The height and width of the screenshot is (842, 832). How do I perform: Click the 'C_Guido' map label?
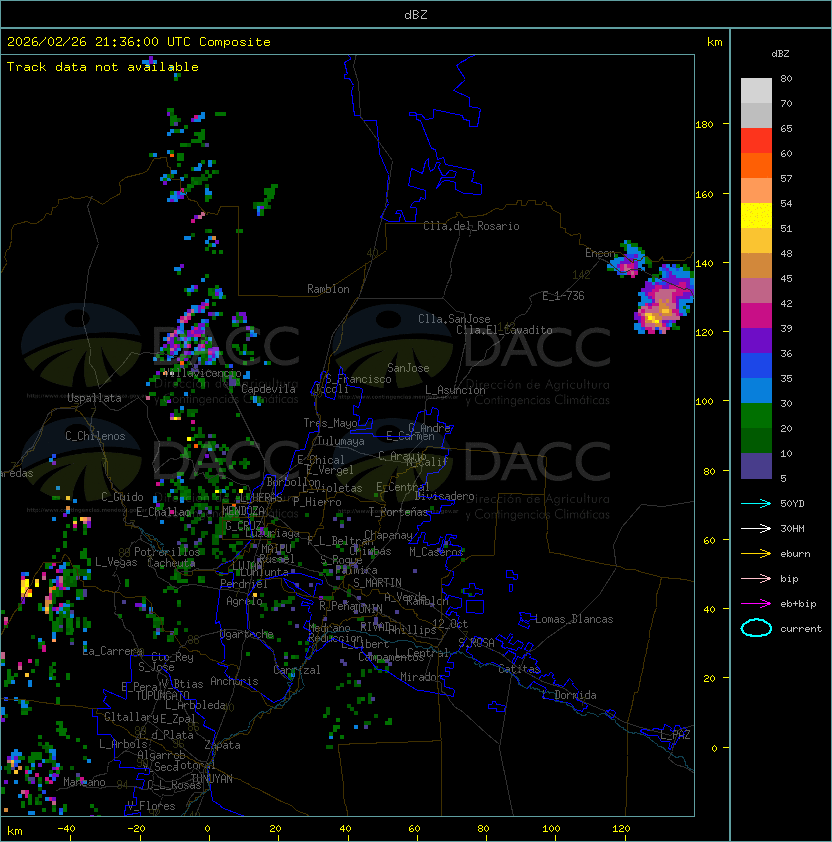pyautogui.click(x=122, y=497)
